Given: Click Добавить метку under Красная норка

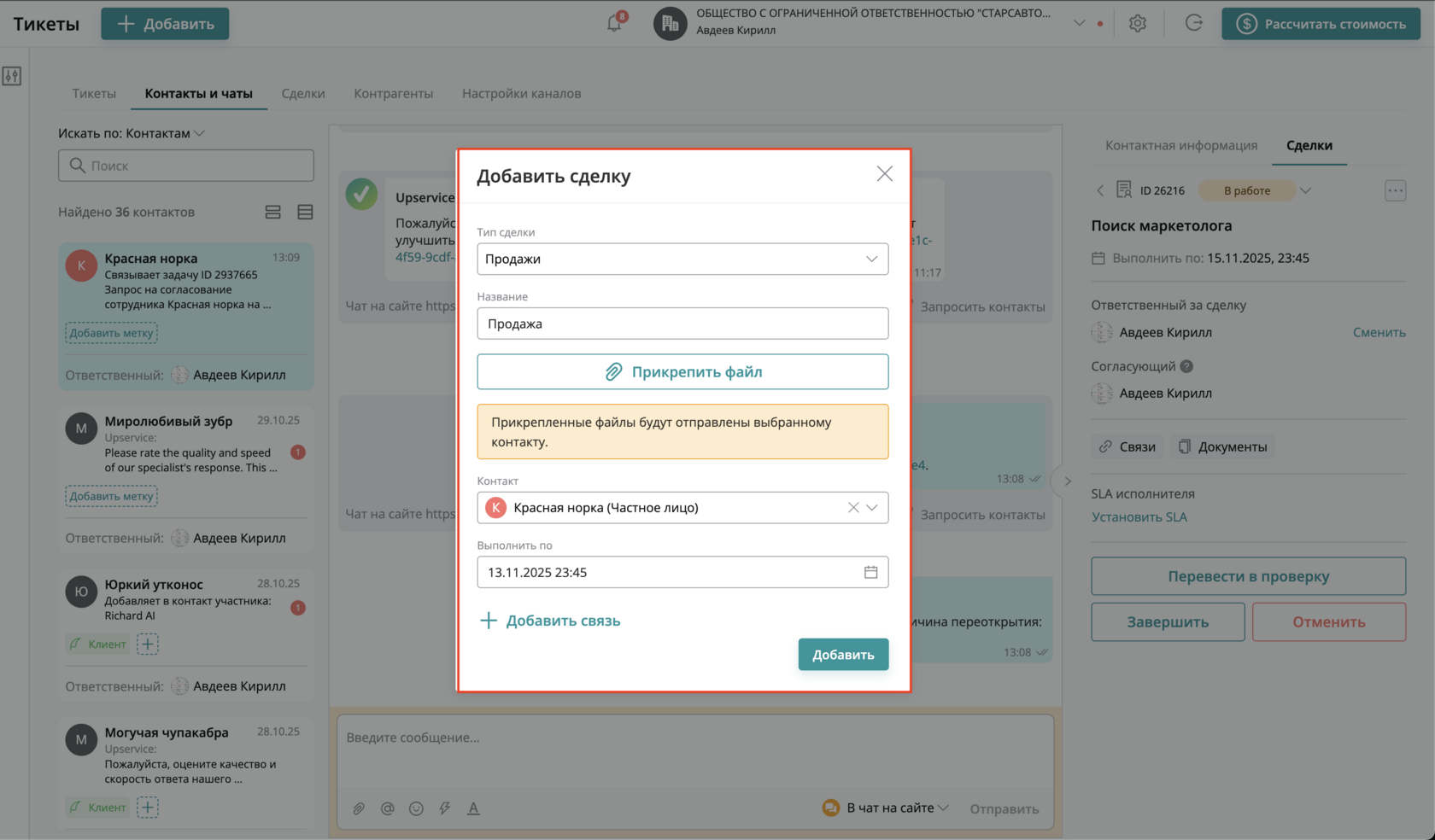Looking at the screenshot, I should point(112,333).
